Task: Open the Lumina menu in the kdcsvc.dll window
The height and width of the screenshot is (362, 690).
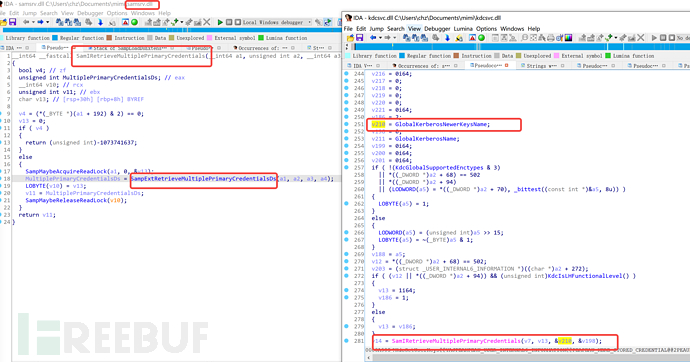Action: [x=463, y=29]
